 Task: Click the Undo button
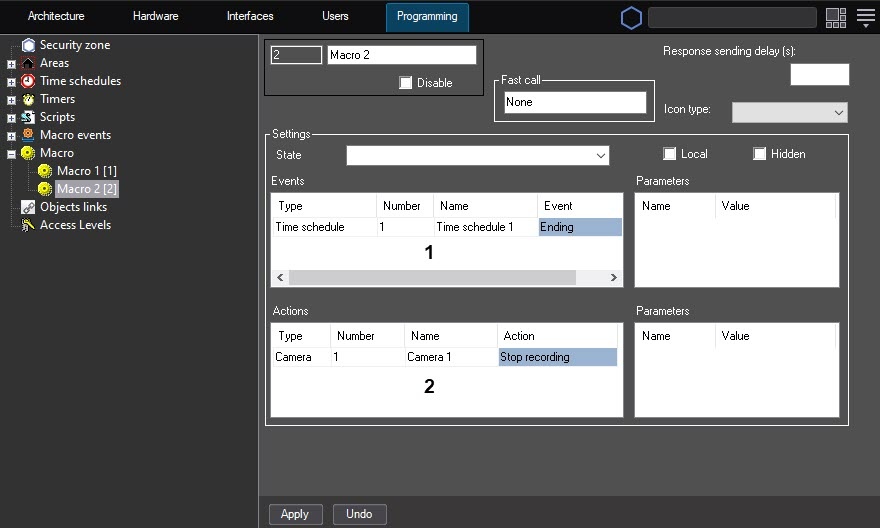pyautogui.click(x=359, y=514)
